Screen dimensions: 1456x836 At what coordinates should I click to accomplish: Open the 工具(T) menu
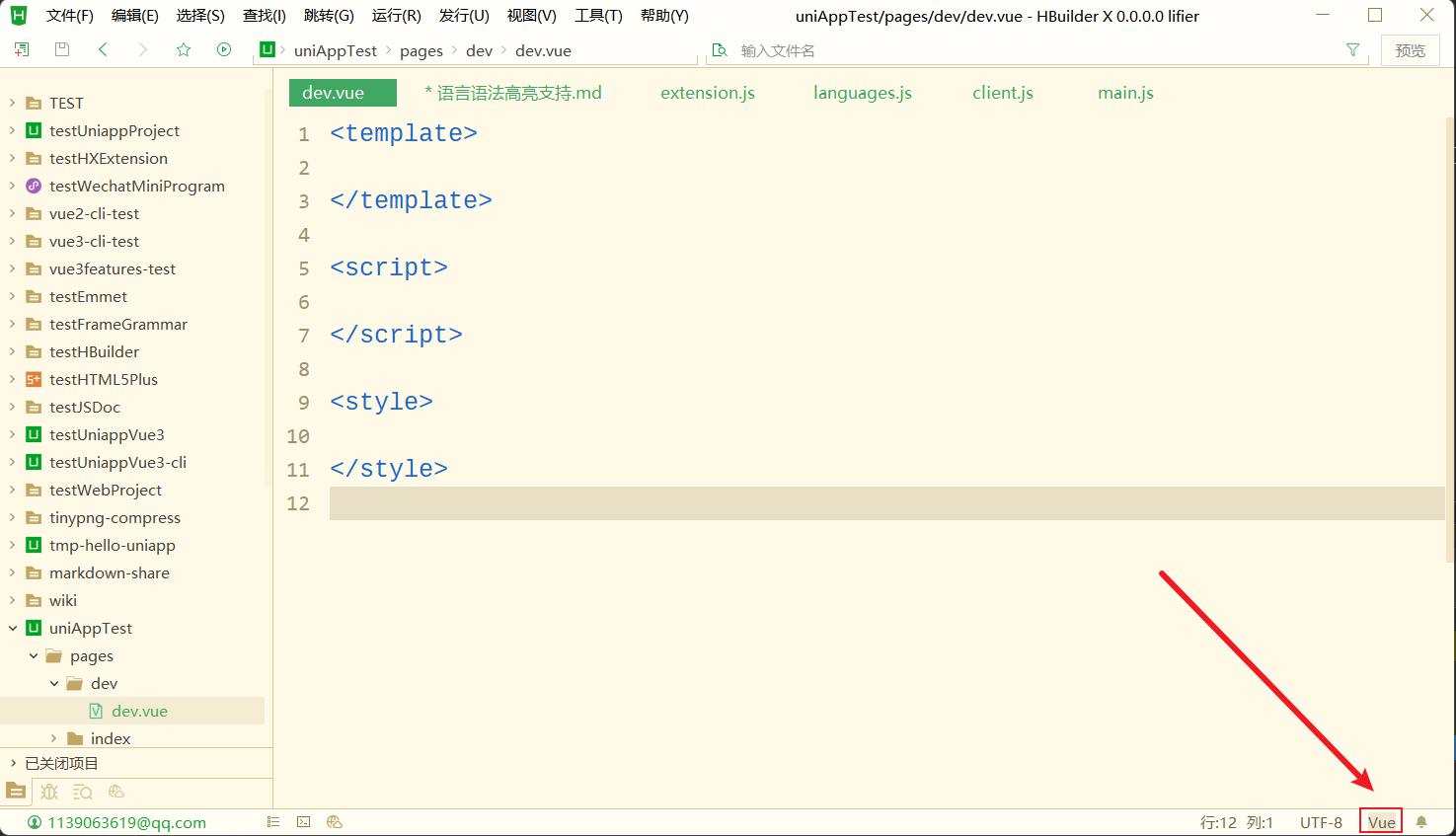pos(598,16)
